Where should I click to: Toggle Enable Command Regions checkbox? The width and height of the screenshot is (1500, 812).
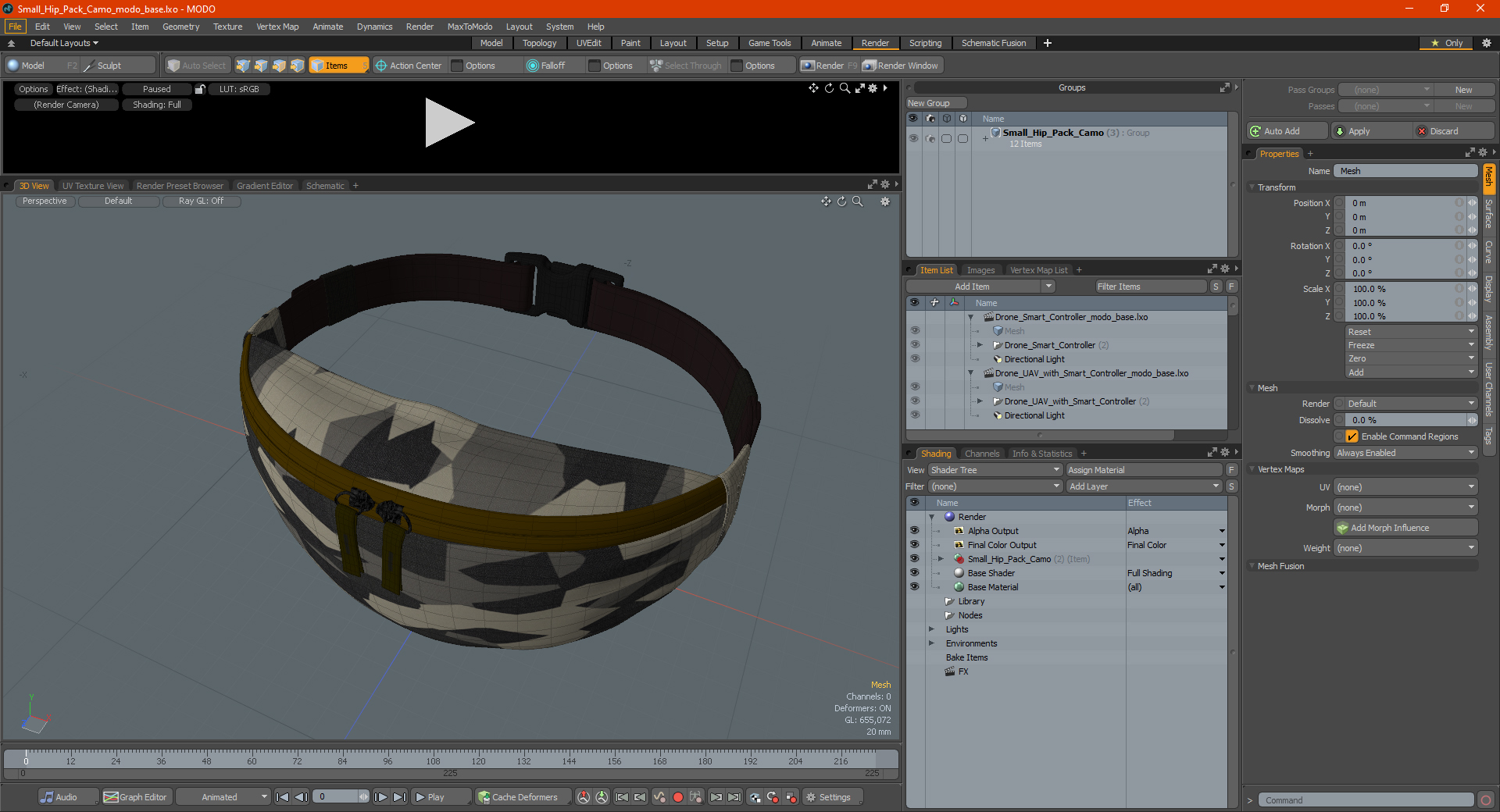click(x=1352, y=436)
